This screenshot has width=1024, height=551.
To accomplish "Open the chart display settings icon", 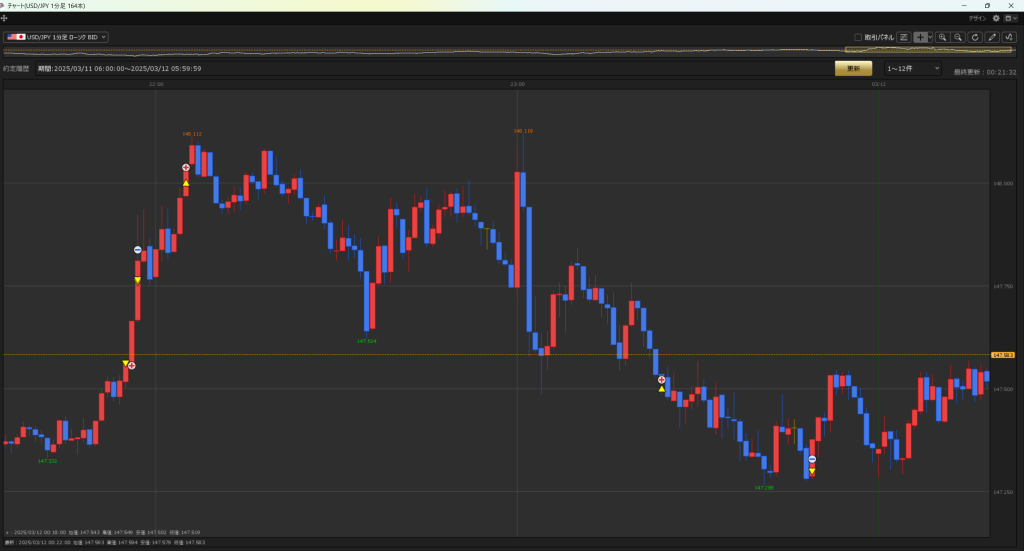I will tap(904, 37).
